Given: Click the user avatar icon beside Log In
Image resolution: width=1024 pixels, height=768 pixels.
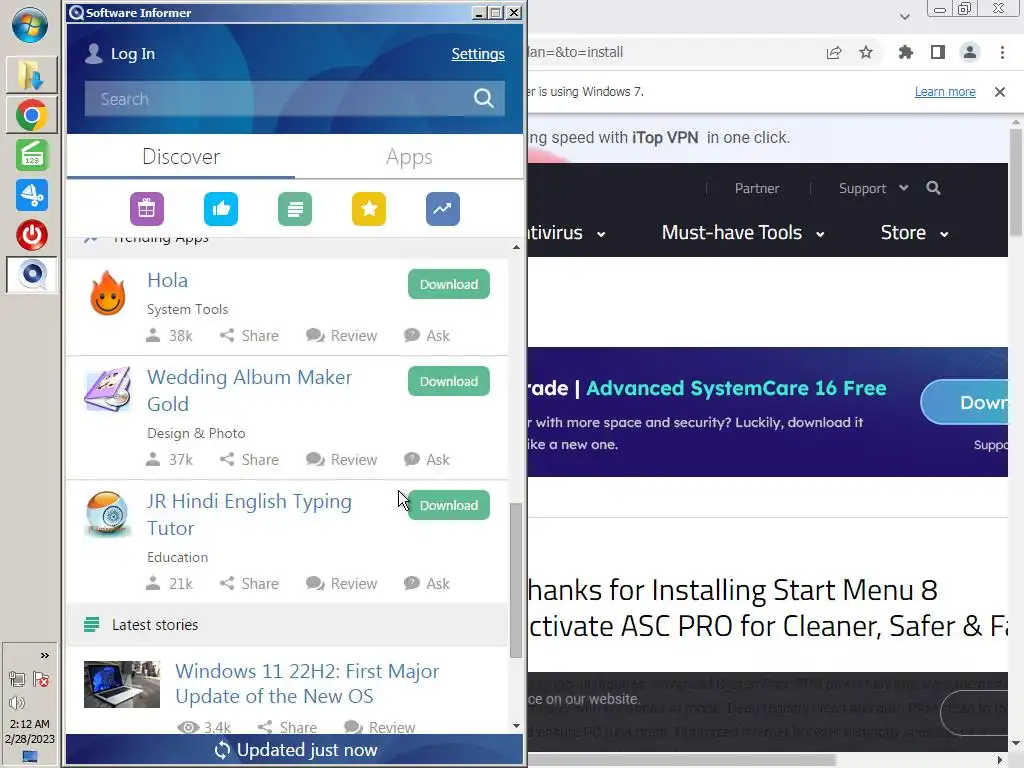Looking at the screenshot, I should 94,54.
